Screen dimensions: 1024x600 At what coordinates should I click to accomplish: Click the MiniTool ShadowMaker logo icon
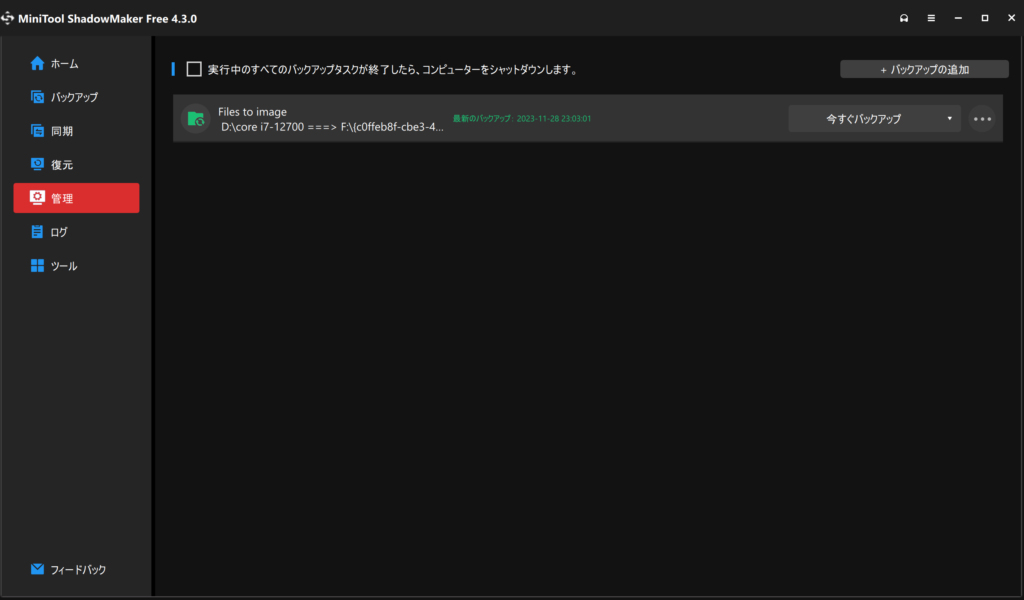pyautogui.click(x=9, y=18)
